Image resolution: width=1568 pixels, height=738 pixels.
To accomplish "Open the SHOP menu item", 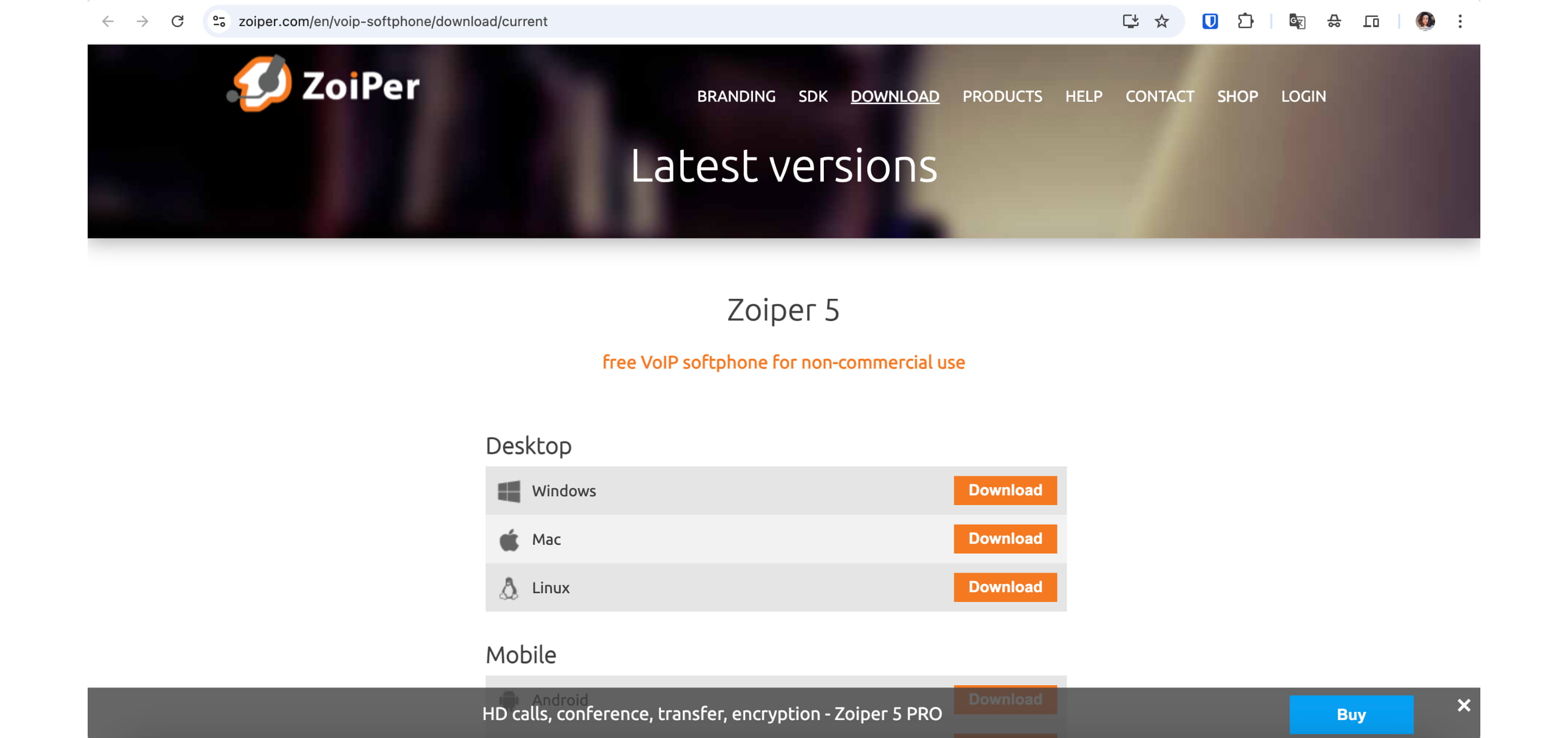I will tap(1238, 96).
